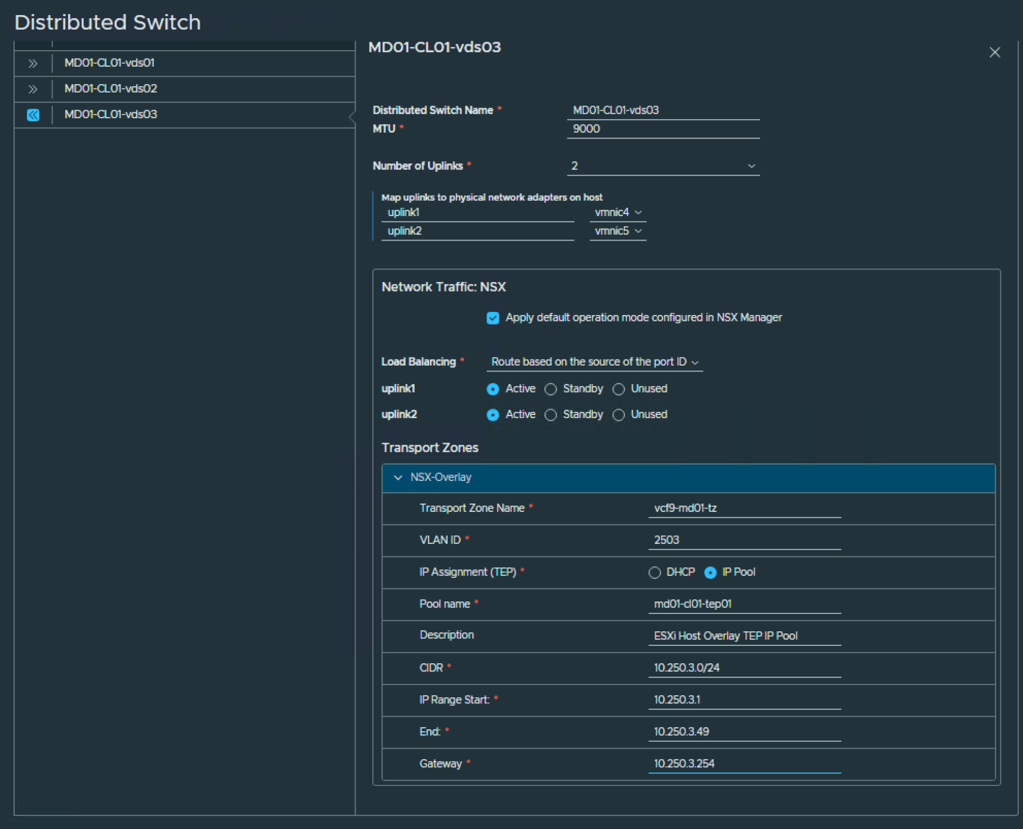Viewport: 1023px width, 829px height.
Task: Open the Load Balancing policy dropdown
Action: coord(594,362)
